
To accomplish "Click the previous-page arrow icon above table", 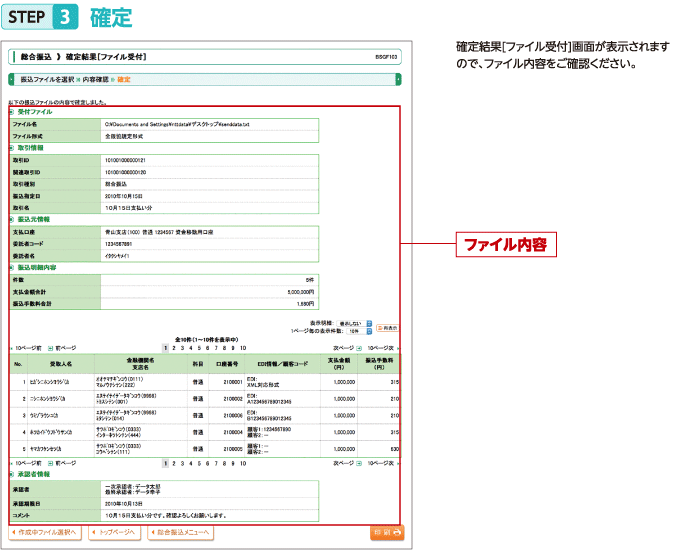I will [x=51, y=348].
